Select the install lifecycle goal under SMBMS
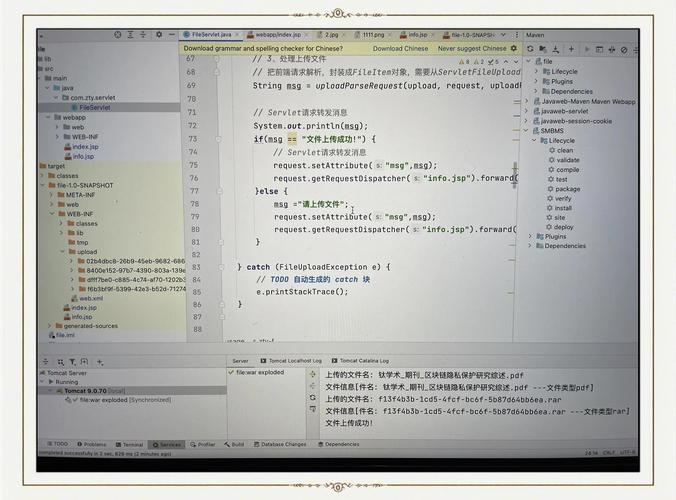This screenshot has width=676, height=500. coord(560,208)
